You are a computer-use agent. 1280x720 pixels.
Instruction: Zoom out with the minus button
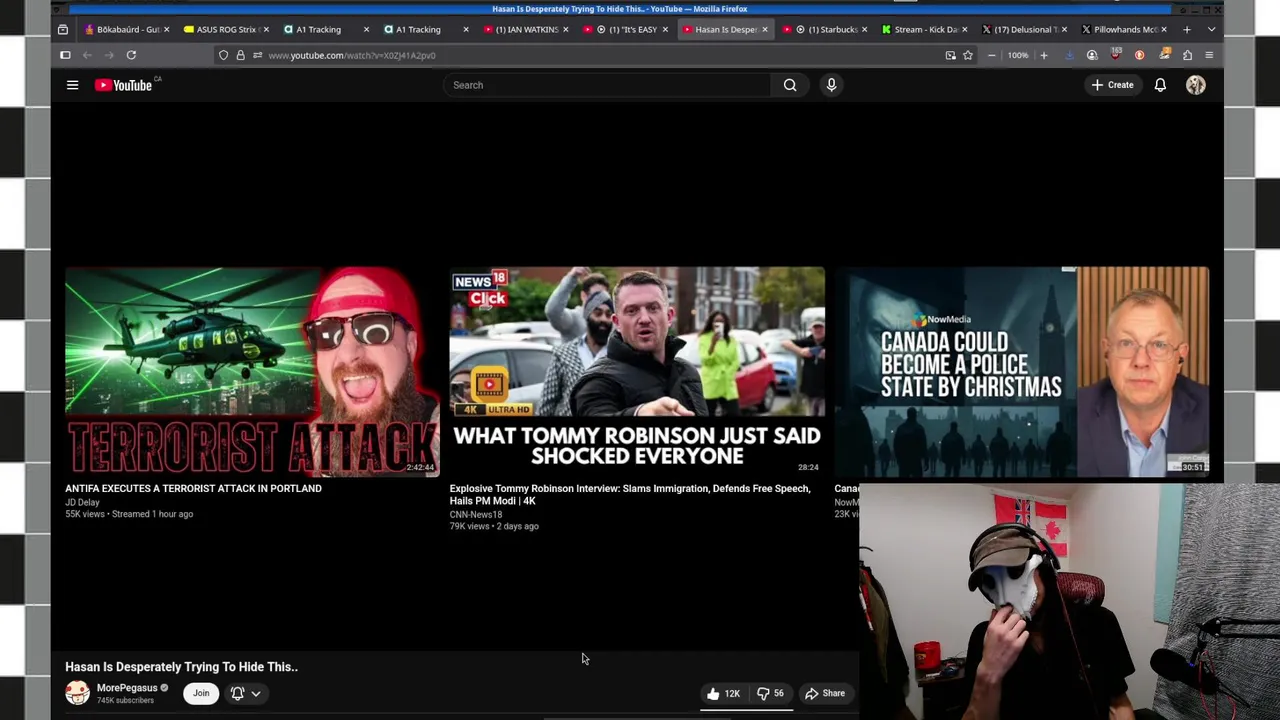tap(991, 55)
